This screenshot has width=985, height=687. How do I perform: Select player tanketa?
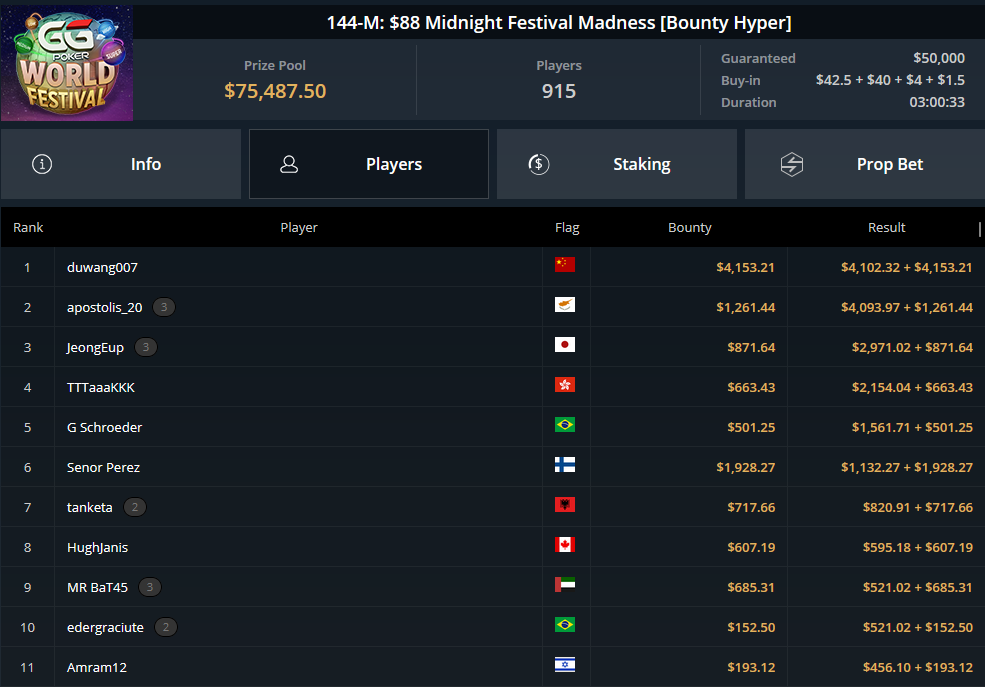90,507
